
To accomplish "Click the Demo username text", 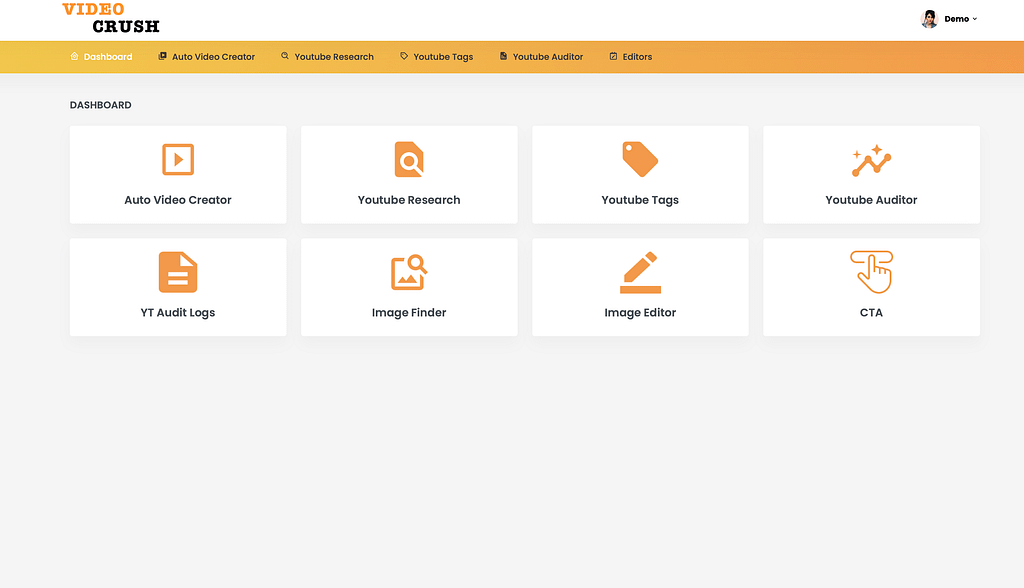I will (957, 19).
